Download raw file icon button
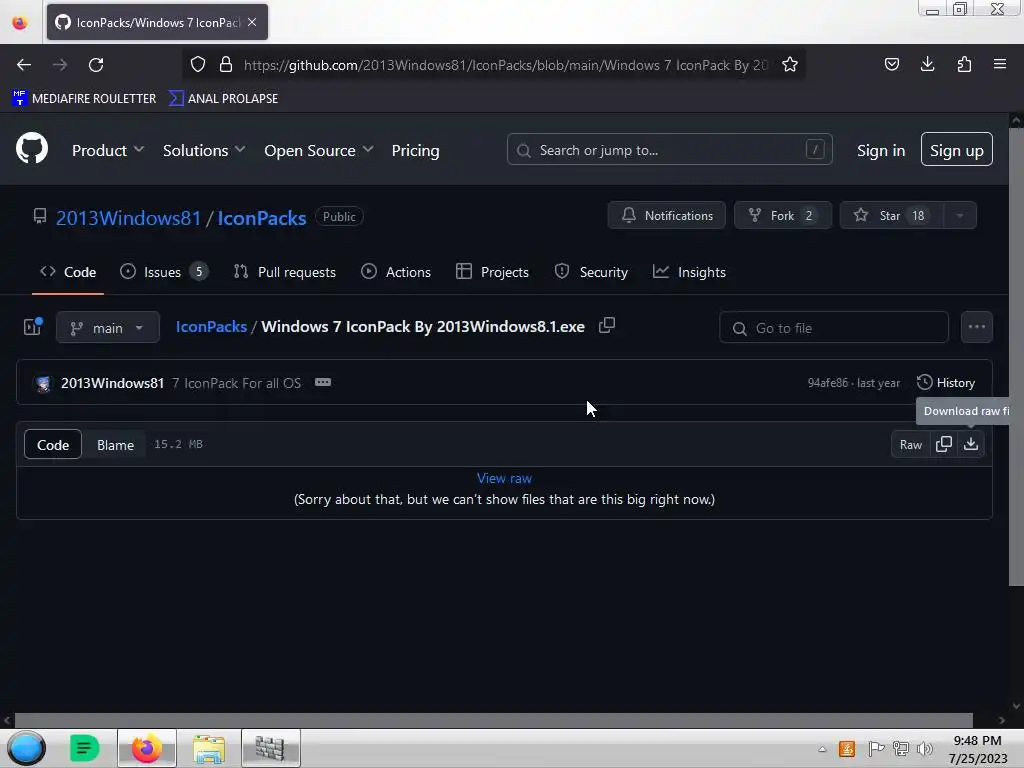This screenshot has height=768, width=1024. 971,444
